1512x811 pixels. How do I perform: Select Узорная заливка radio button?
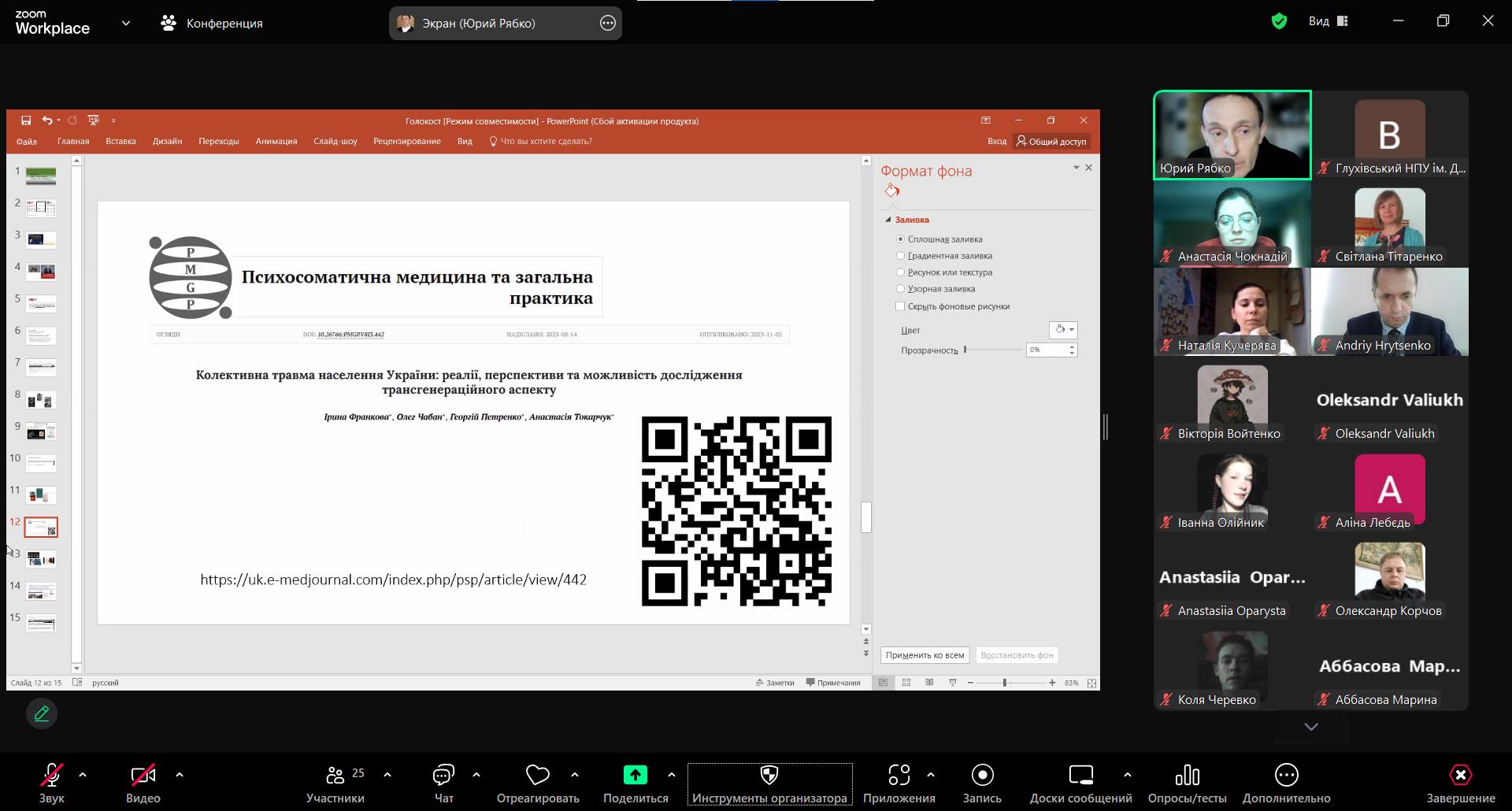[x=900, y=288]
